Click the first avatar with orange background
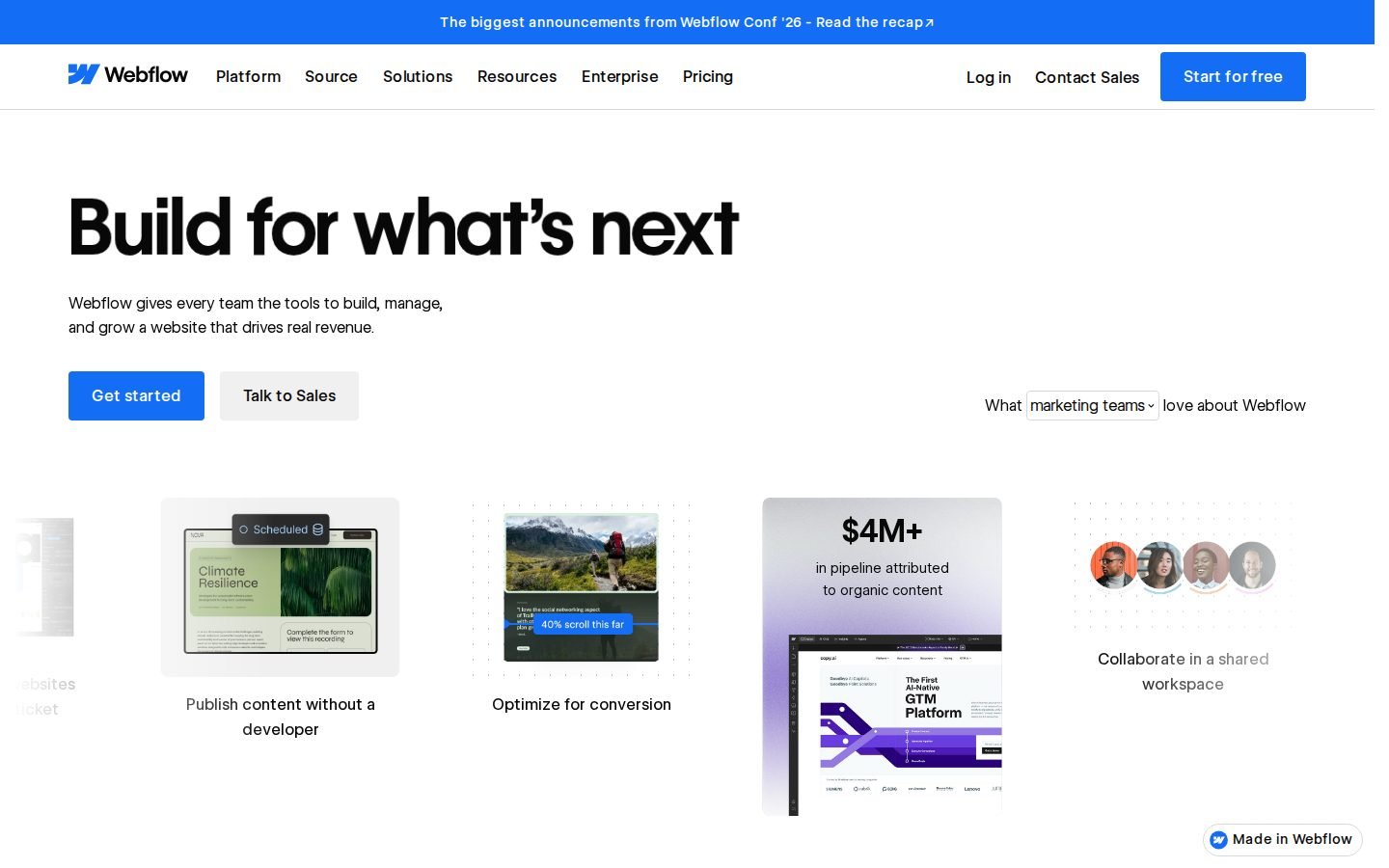The height and width of the screenshot is (868, 1389). coord(1114,565)
